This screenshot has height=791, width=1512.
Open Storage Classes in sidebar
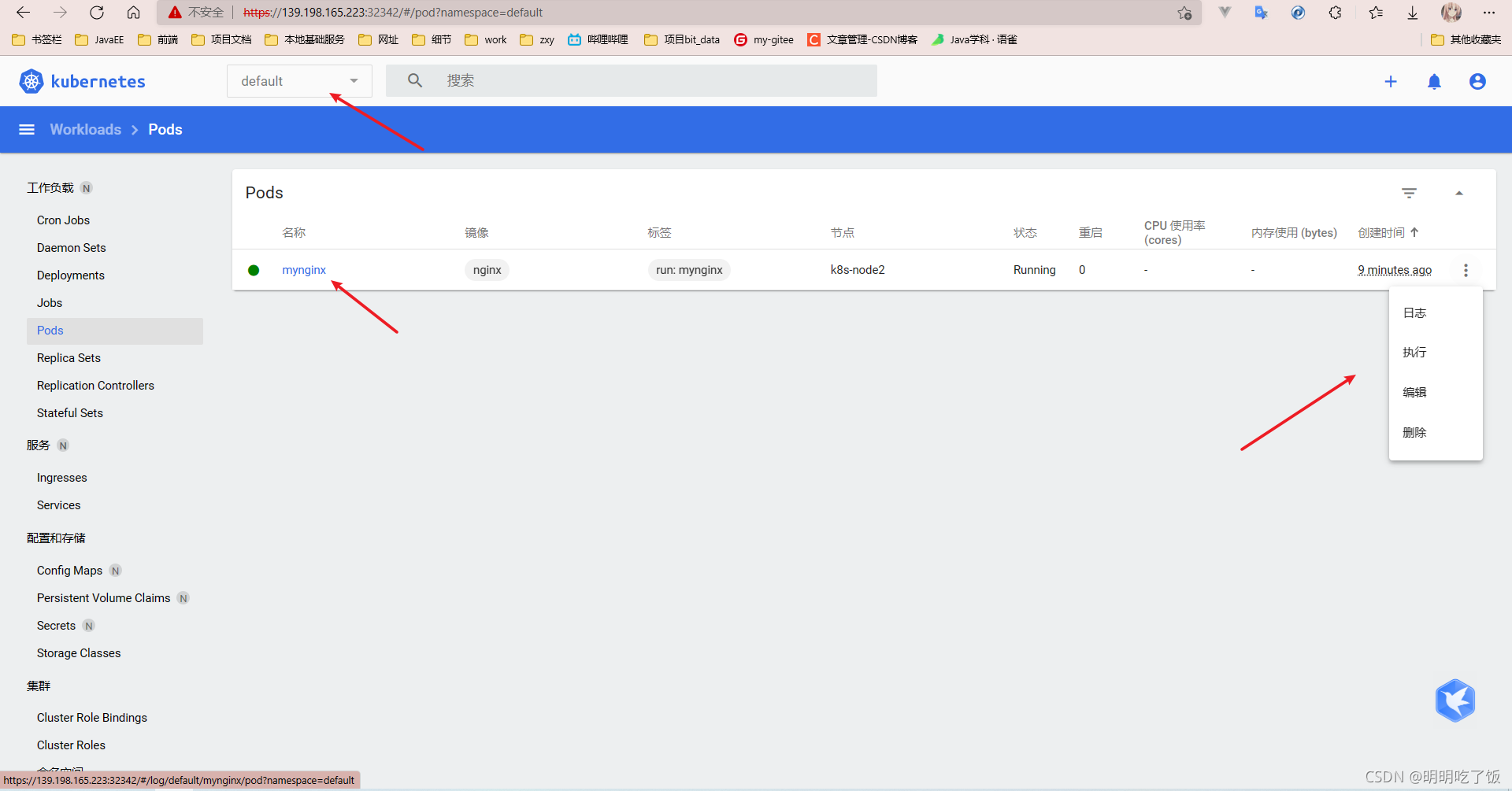tap(79, 653)
